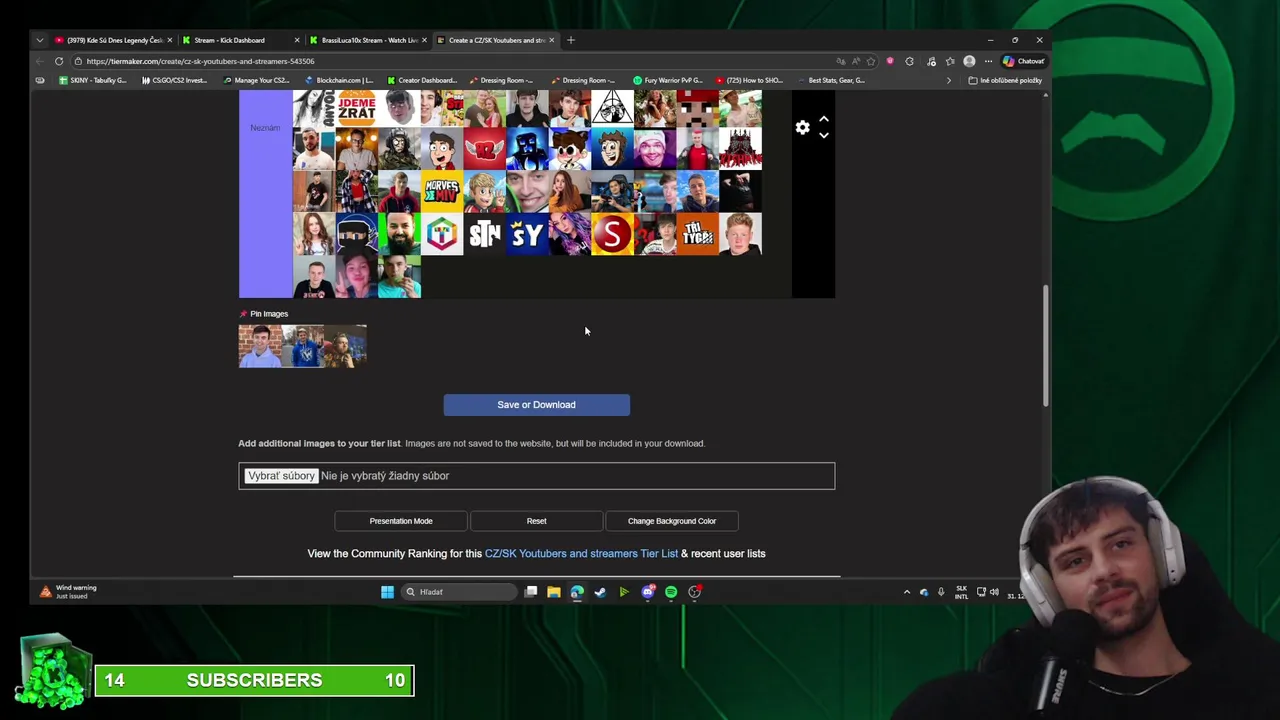
Task: Click first pinned image thumbnail
Action: (x=260, y=346)
